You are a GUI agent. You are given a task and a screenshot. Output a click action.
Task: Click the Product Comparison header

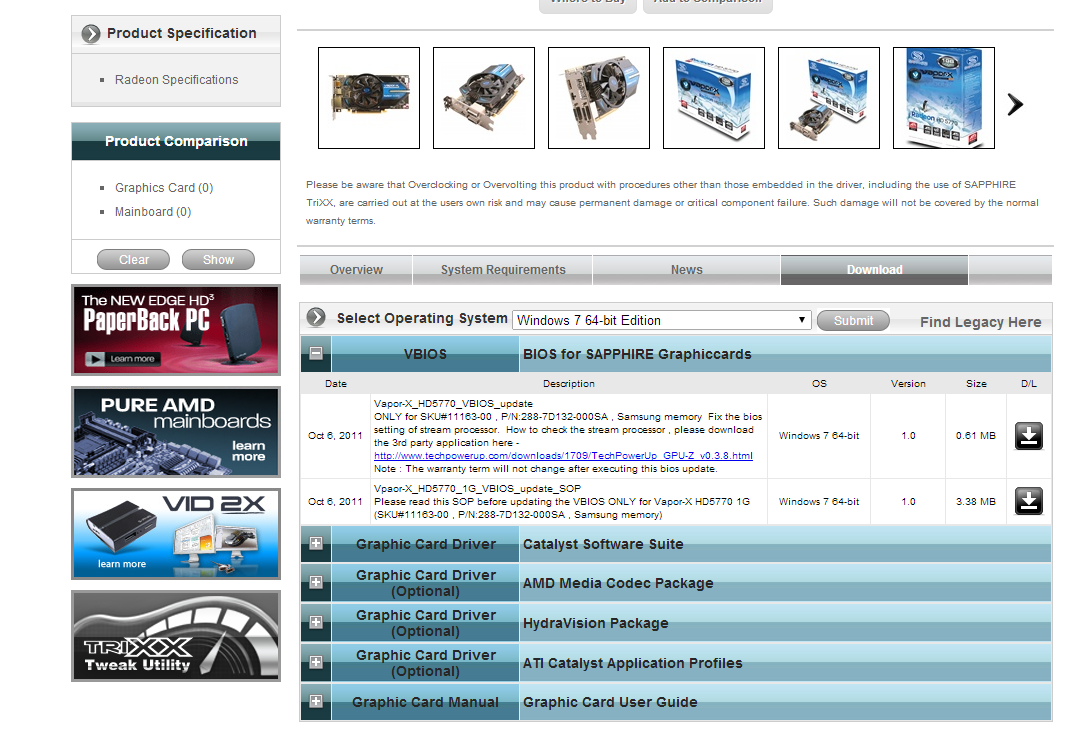(x=176, y=141)
